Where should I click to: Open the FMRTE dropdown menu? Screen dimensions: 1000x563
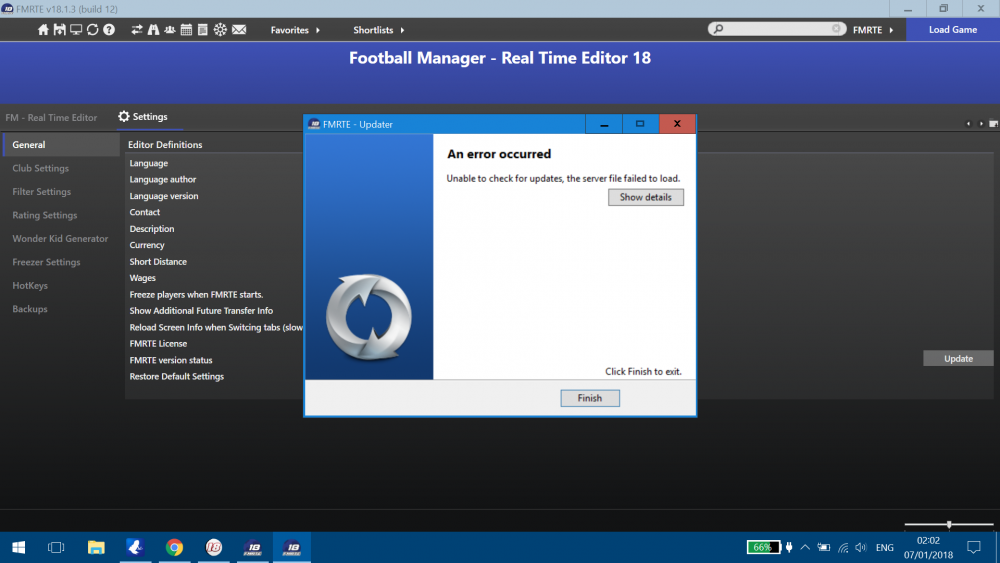tap(872, 30)
